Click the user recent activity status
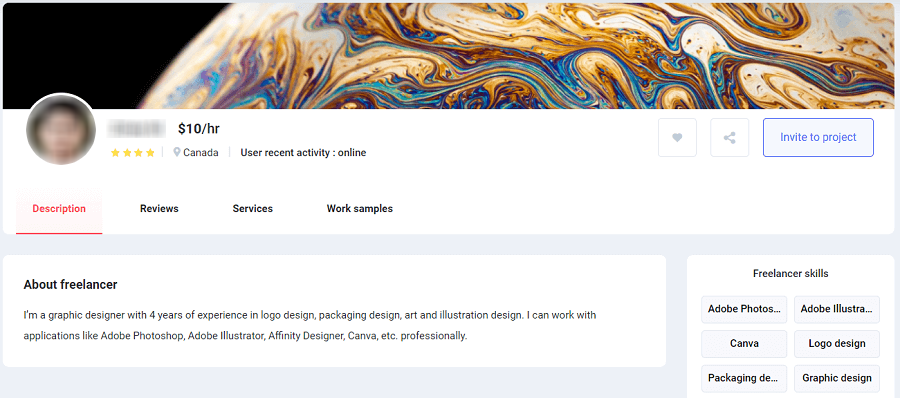This screenshot has height=398, width=900. [303, 153]
